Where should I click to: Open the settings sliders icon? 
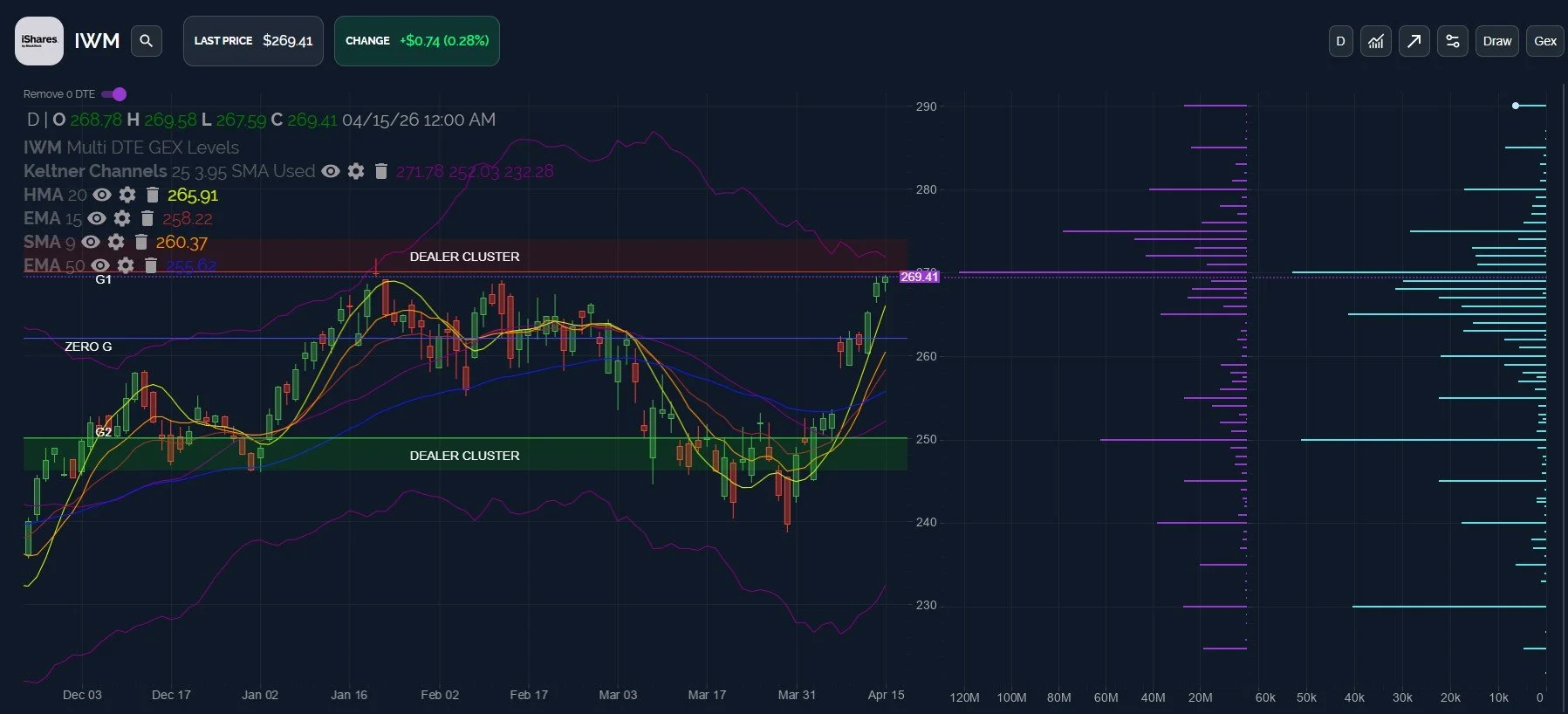tap(1453, 41)
